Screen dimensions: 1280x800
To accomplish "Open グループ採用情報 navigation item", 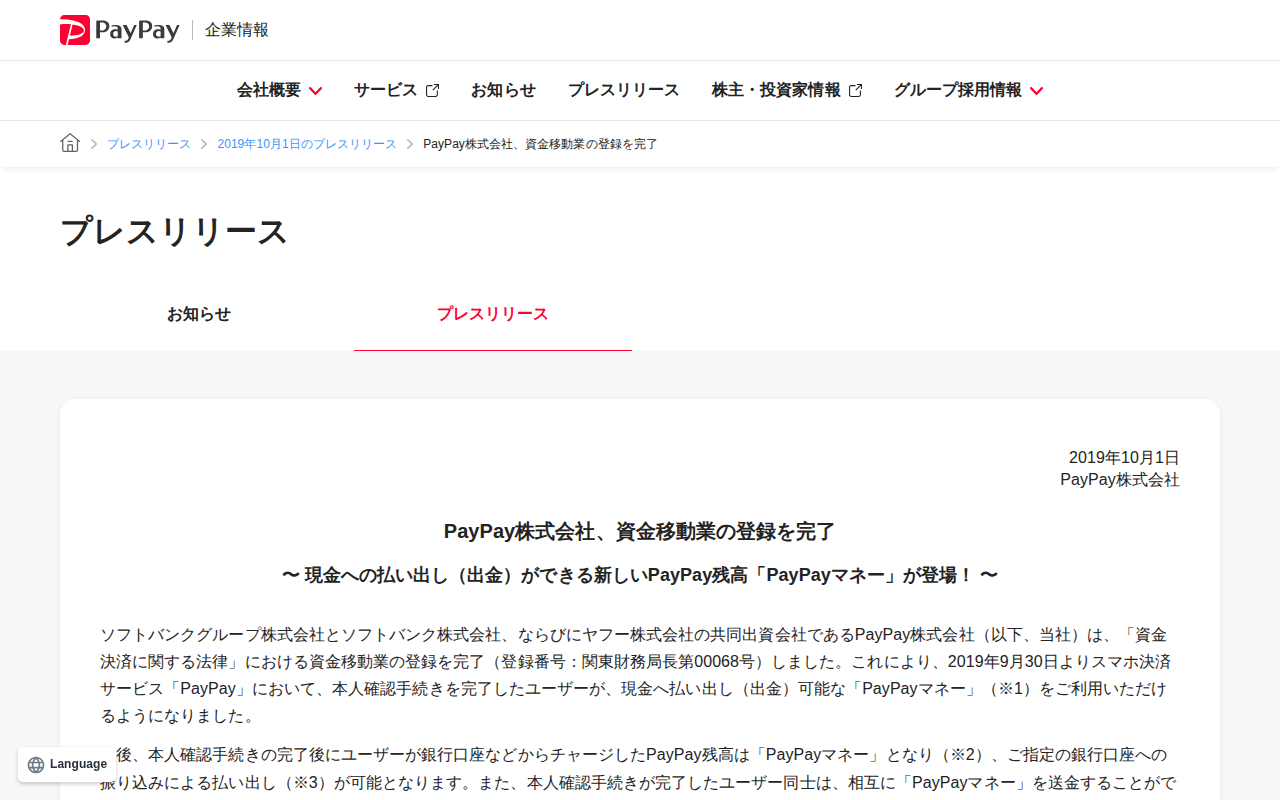I will pos(958,90).
